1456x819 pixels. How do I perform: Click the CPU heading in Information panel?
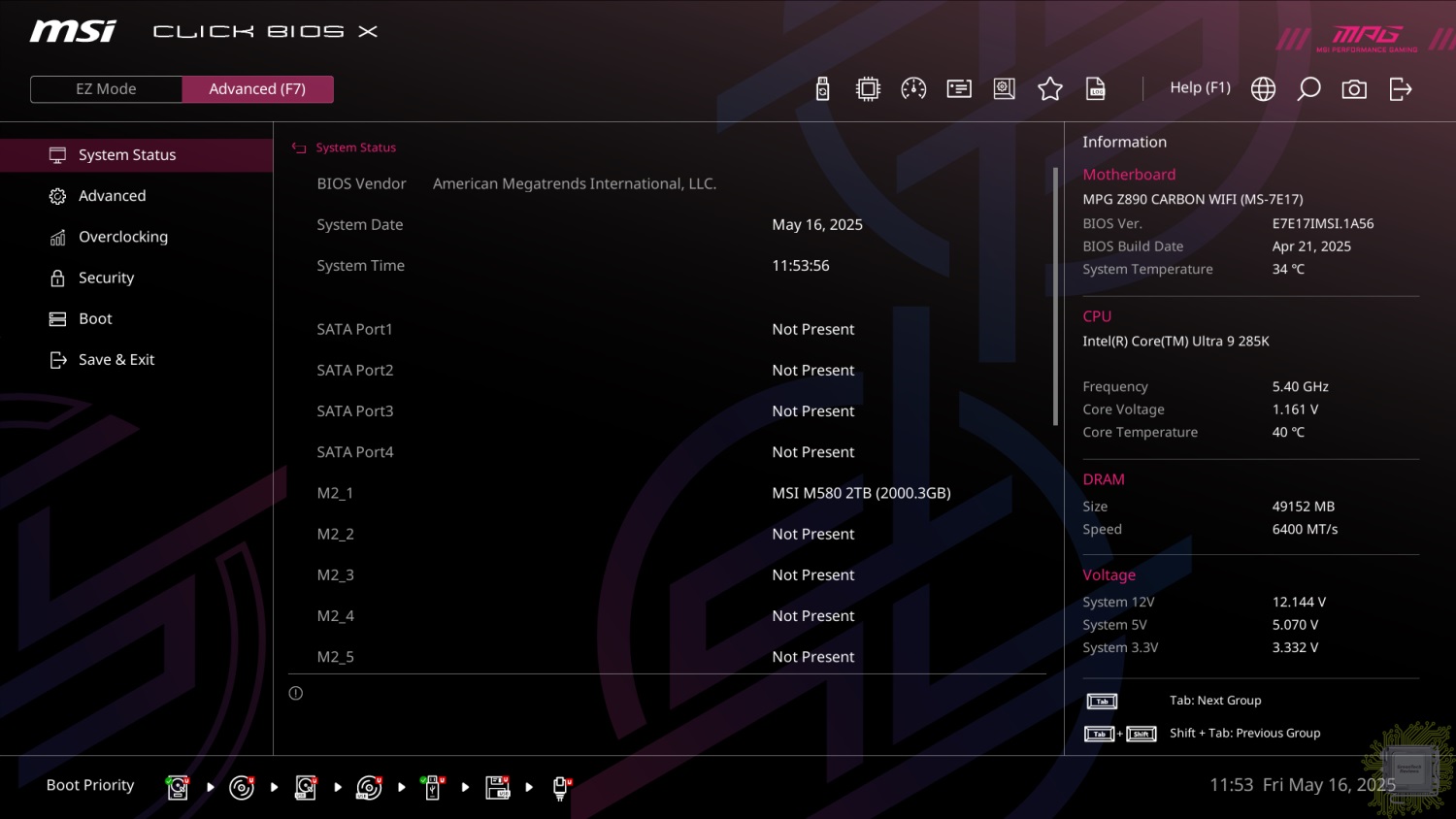tap(1097, 316)
